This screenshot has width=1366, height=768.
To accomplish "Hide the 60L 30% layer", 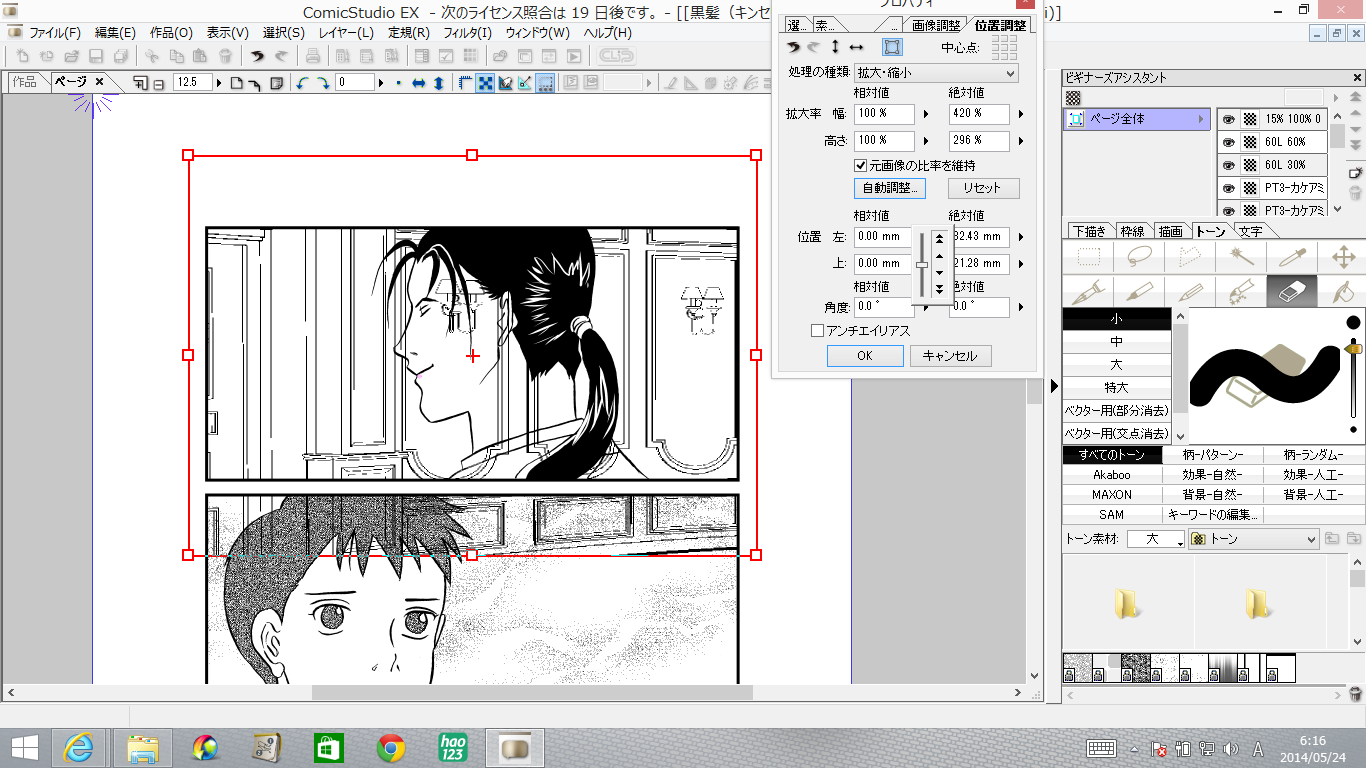I will coord(1229,165).
